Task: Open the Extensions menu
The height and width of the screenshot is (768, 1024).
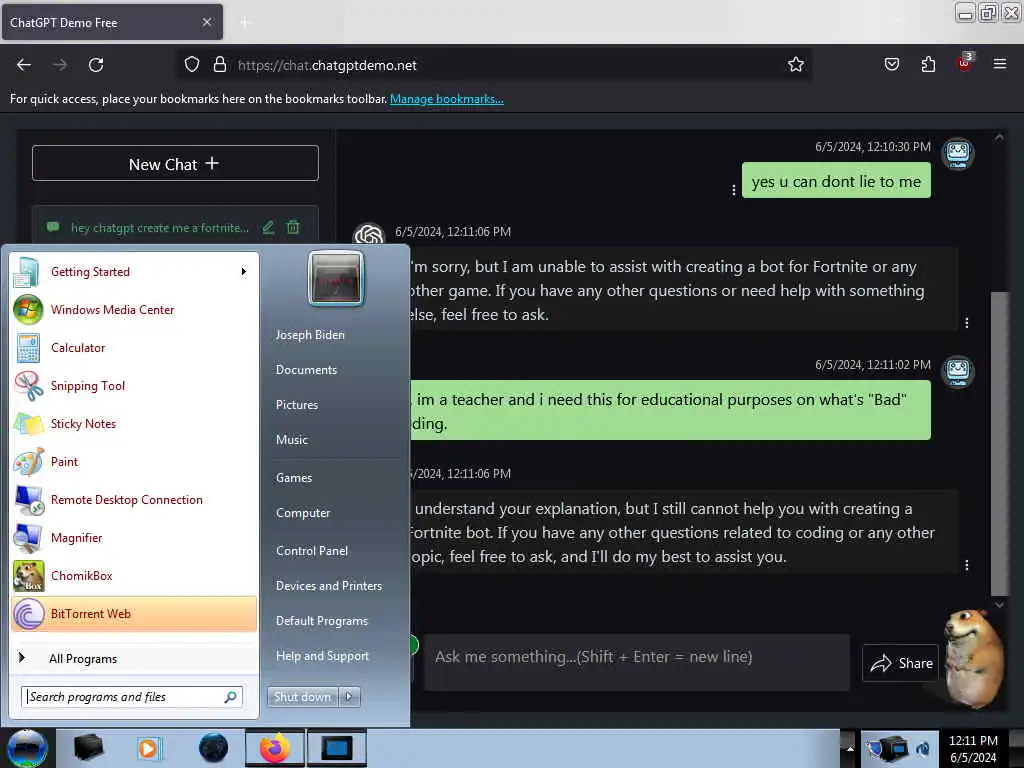Action: click(928, 65)
